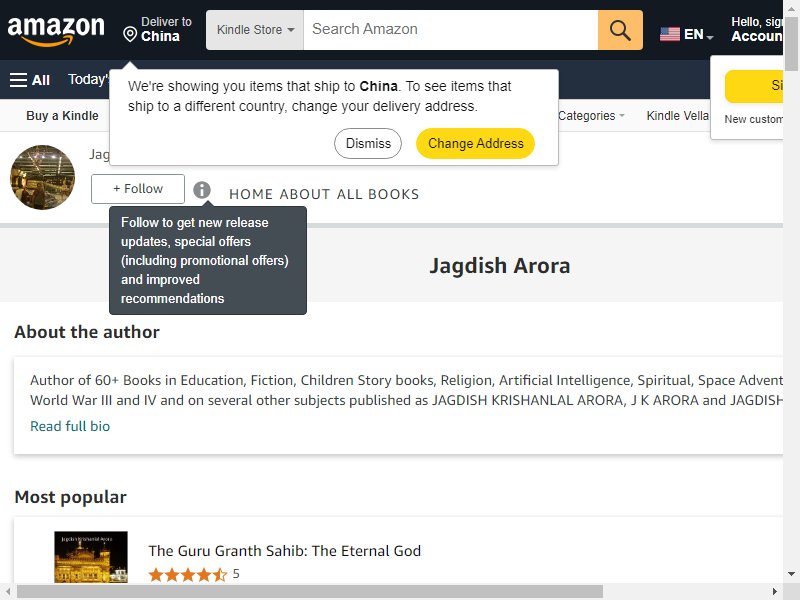This screenshot has width=800, height=600.
Task: Click in the Search Amazon field
Action: [451, 30]
